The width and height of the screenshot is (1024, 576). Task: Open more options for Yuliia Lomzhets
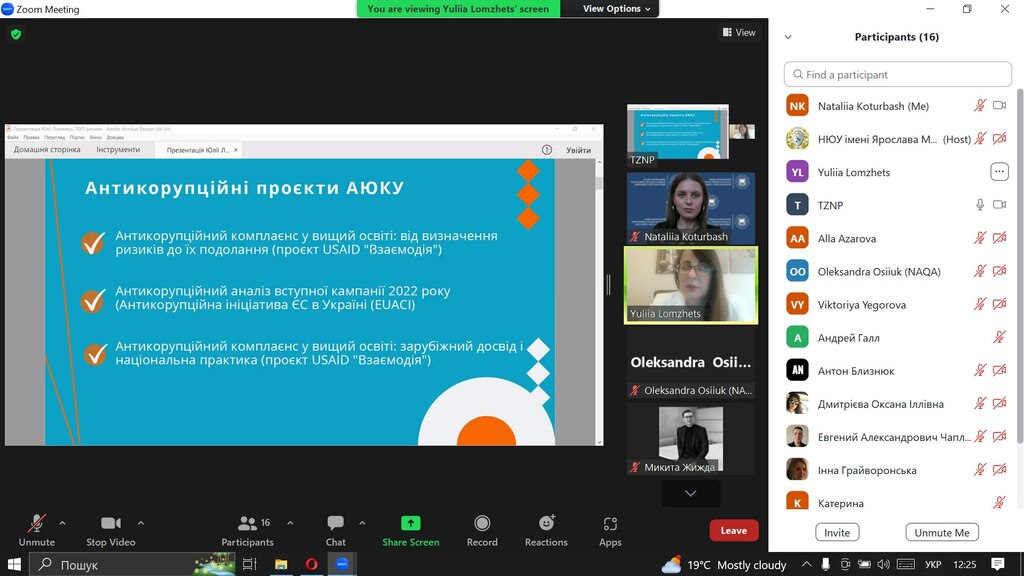coord(999,172)
